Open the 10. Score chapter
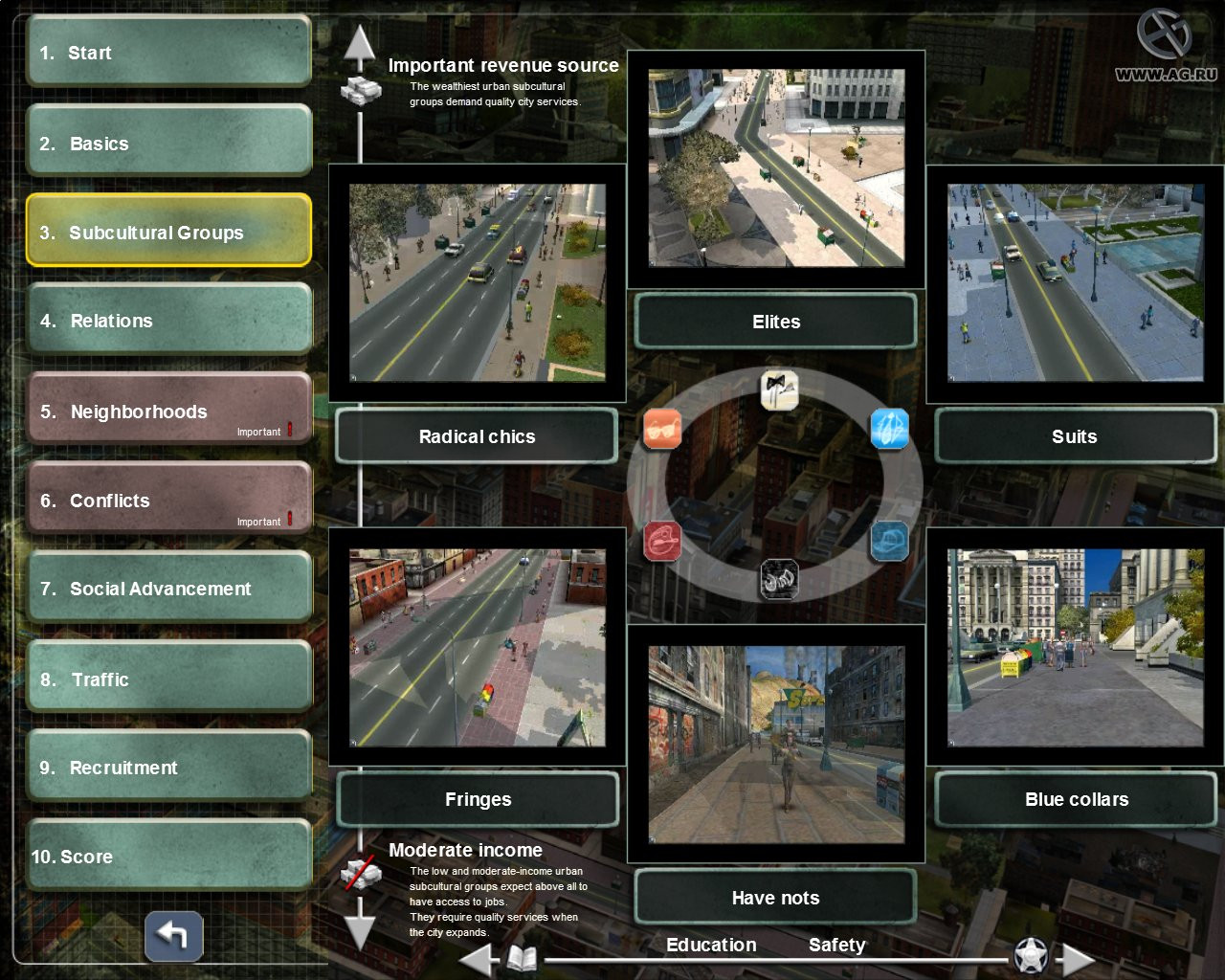 tap(168, 856)
